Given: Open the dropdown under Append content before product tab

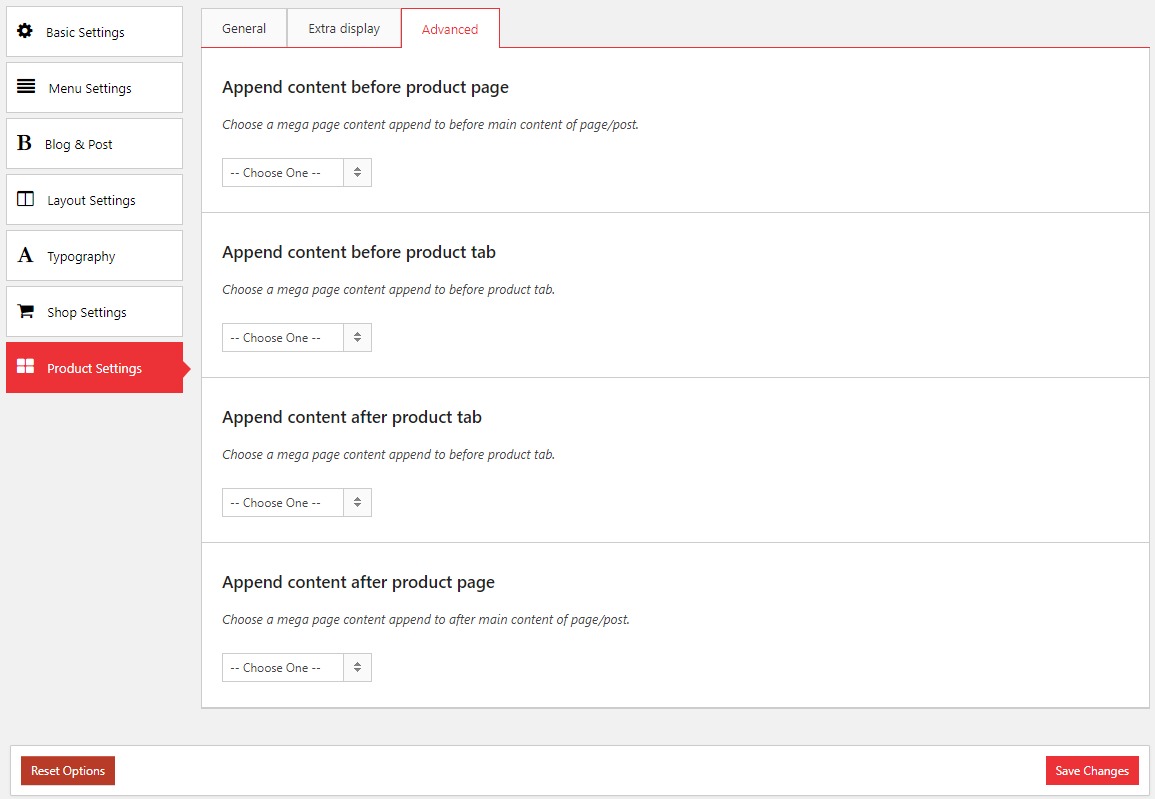Looking at the screenshot, I should [x=283, y=338].
